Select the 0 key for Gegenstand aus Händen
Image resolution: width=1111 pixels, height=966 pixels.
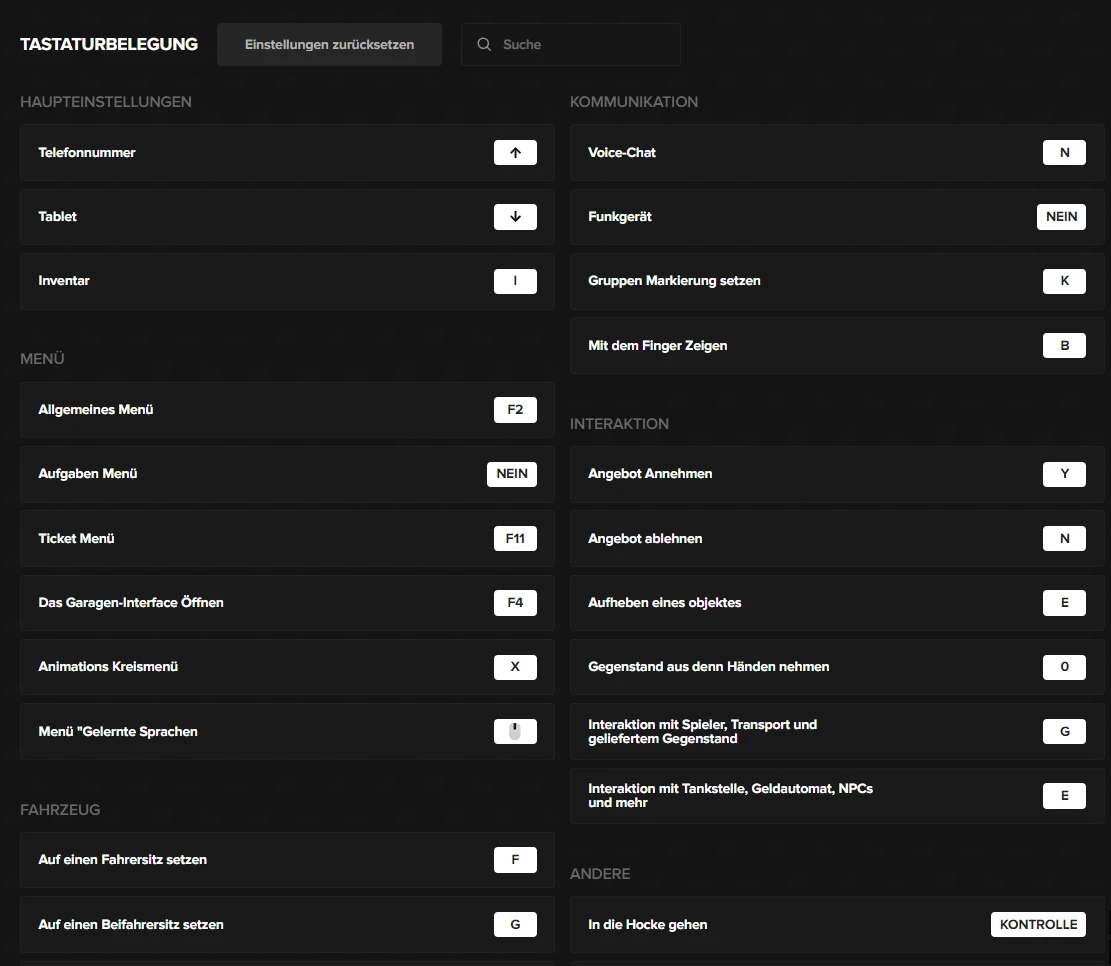point(1064,667)
